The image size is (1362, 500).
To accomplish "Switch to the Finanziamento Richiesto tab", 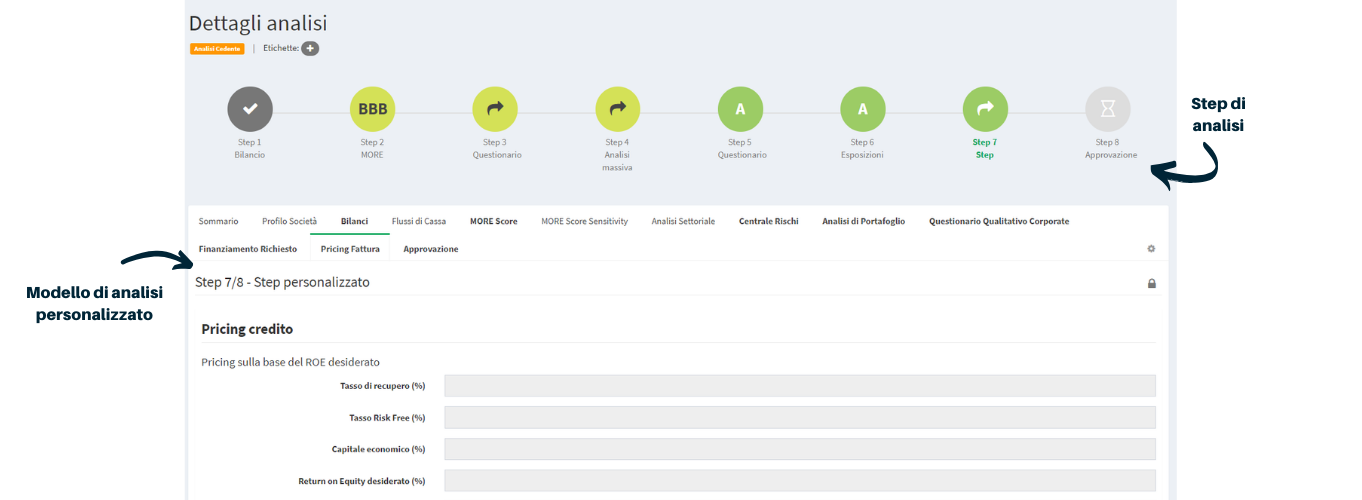I will 248,249.
